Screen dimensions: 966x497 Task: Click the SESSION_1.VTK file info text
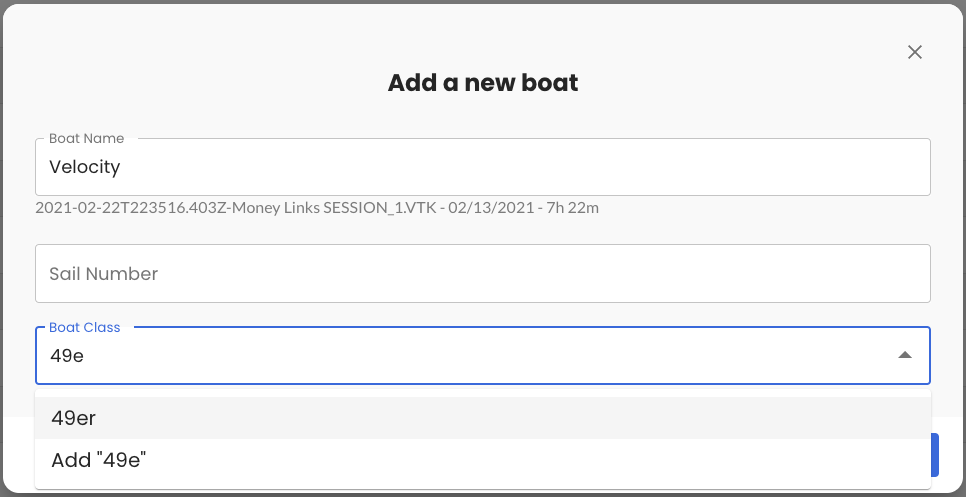point(316,208)
